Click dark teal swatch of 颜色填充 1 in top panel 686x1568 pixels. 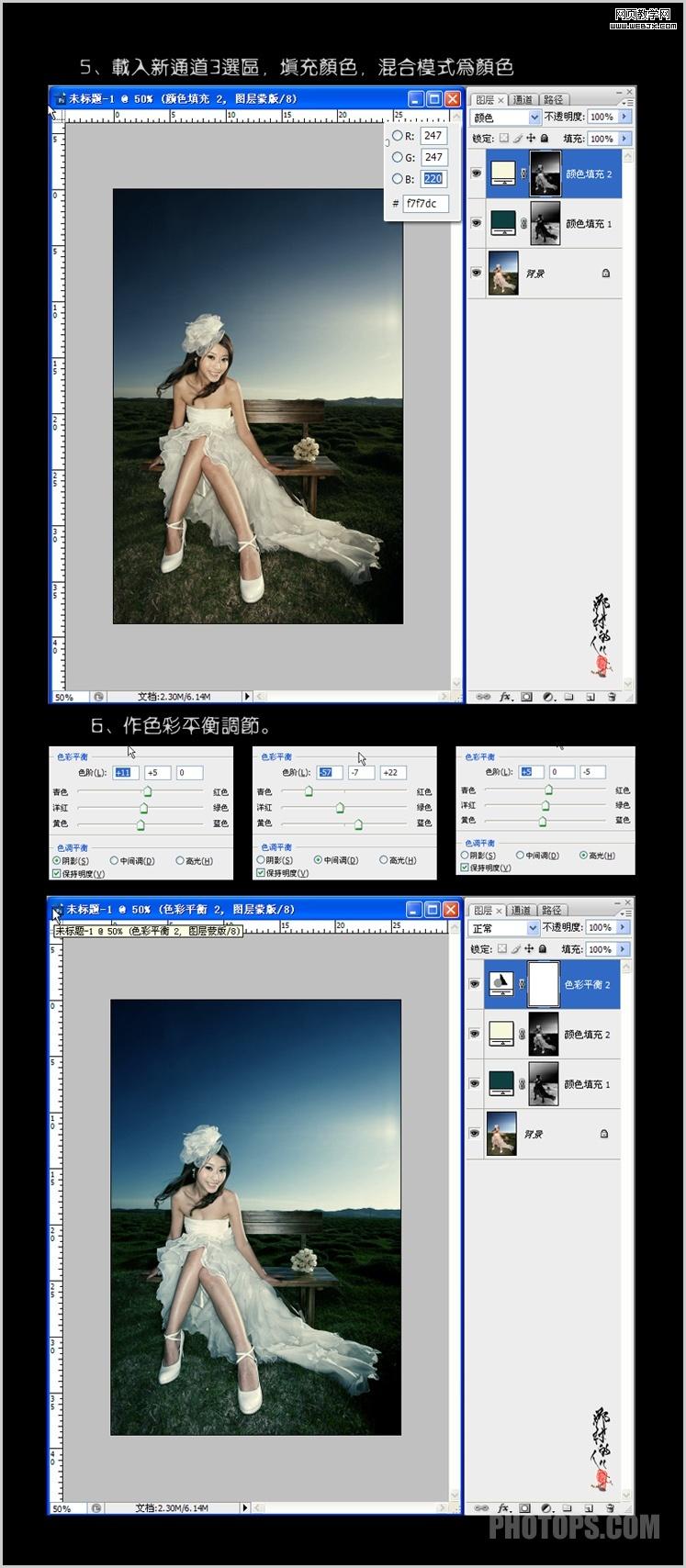pos(502,223)
